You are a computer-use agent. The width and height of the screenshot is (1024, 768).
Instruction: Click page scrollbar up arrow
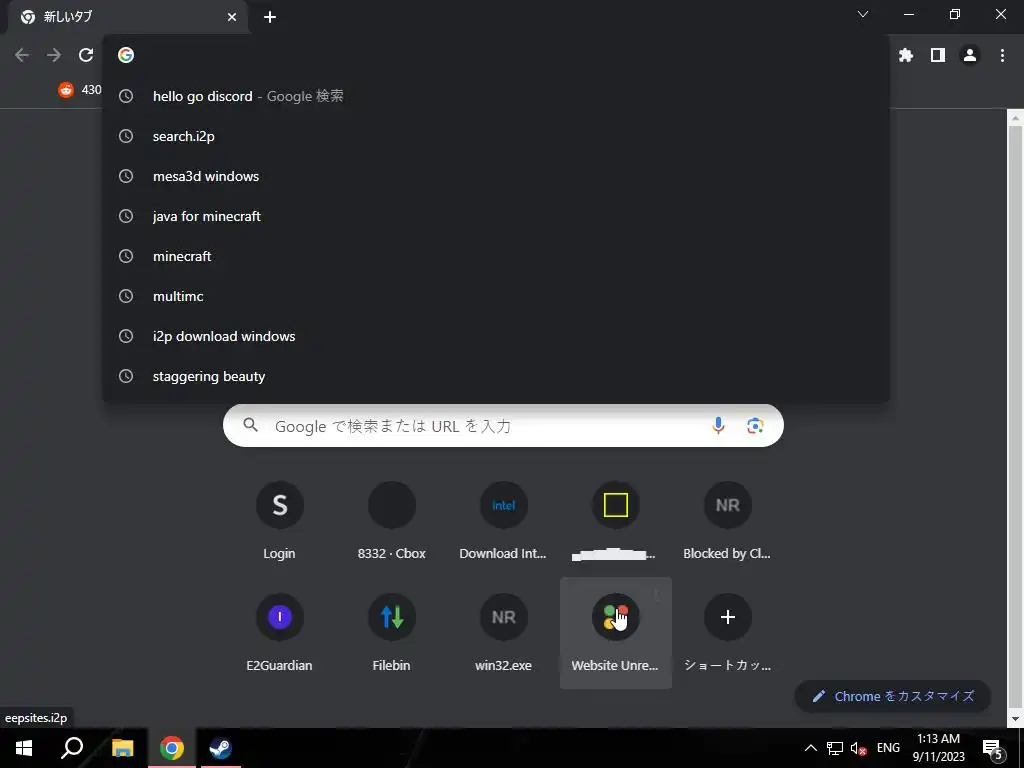[1016, 118]
